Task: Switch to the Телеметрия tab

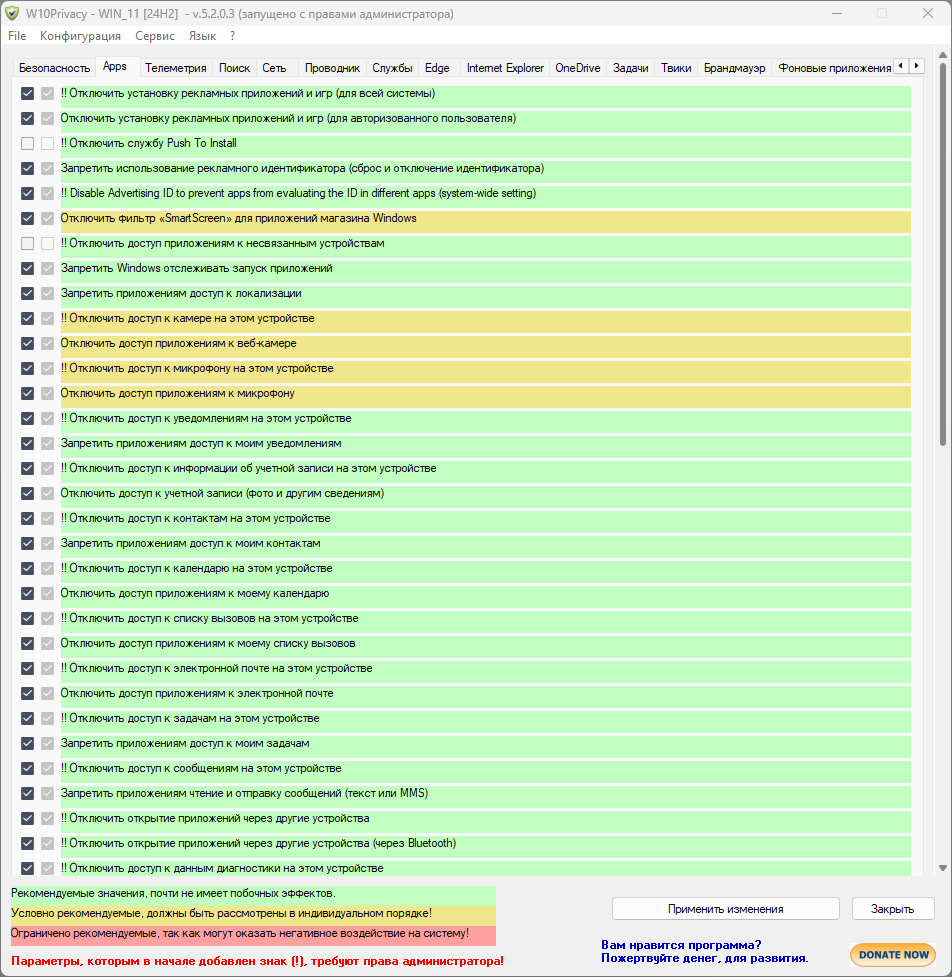Action: point(176,68)
